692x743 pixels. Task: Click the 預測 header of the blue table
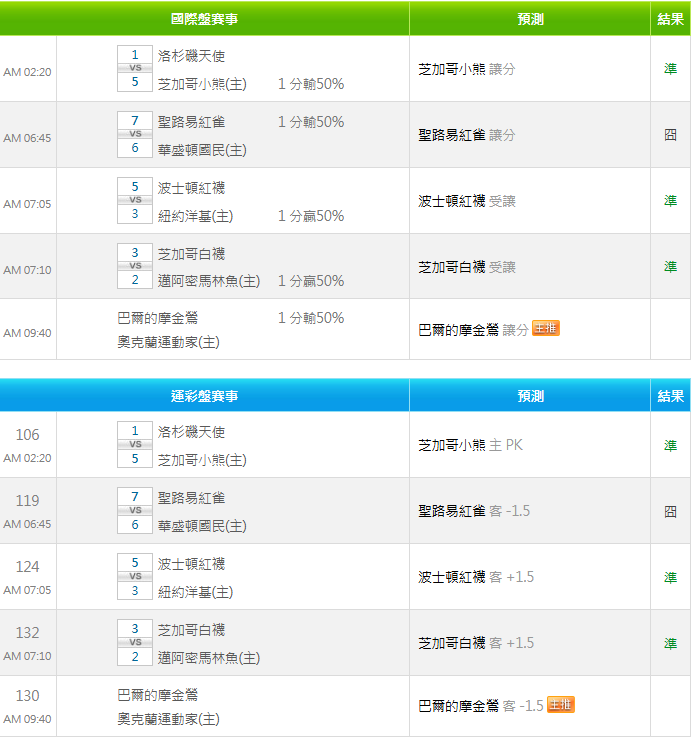(530, 396)
